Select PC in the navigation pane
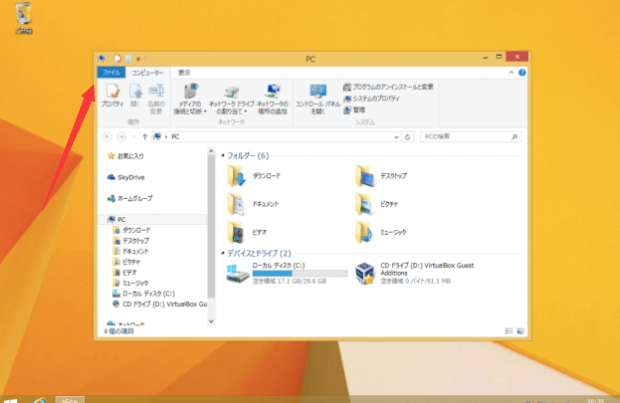The image size is (620, 403). (152, 219)
